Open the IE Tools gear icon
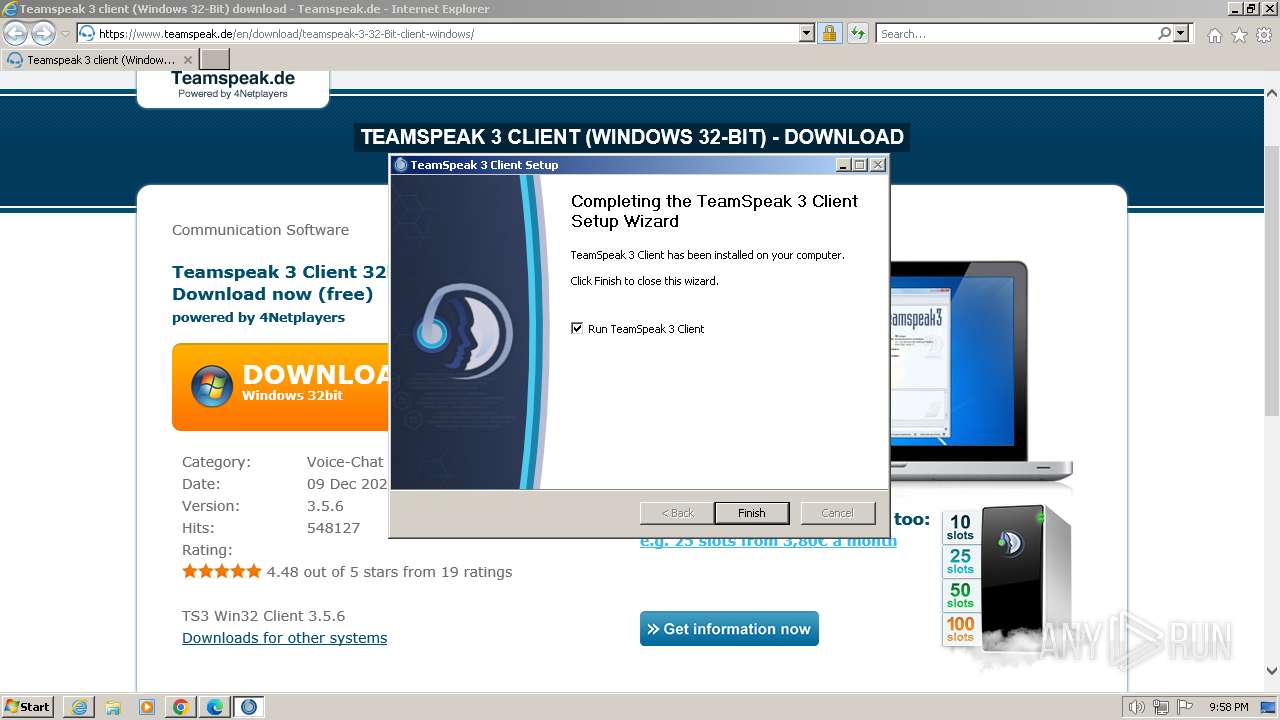1280x720 pixels. pos(1264,35)
